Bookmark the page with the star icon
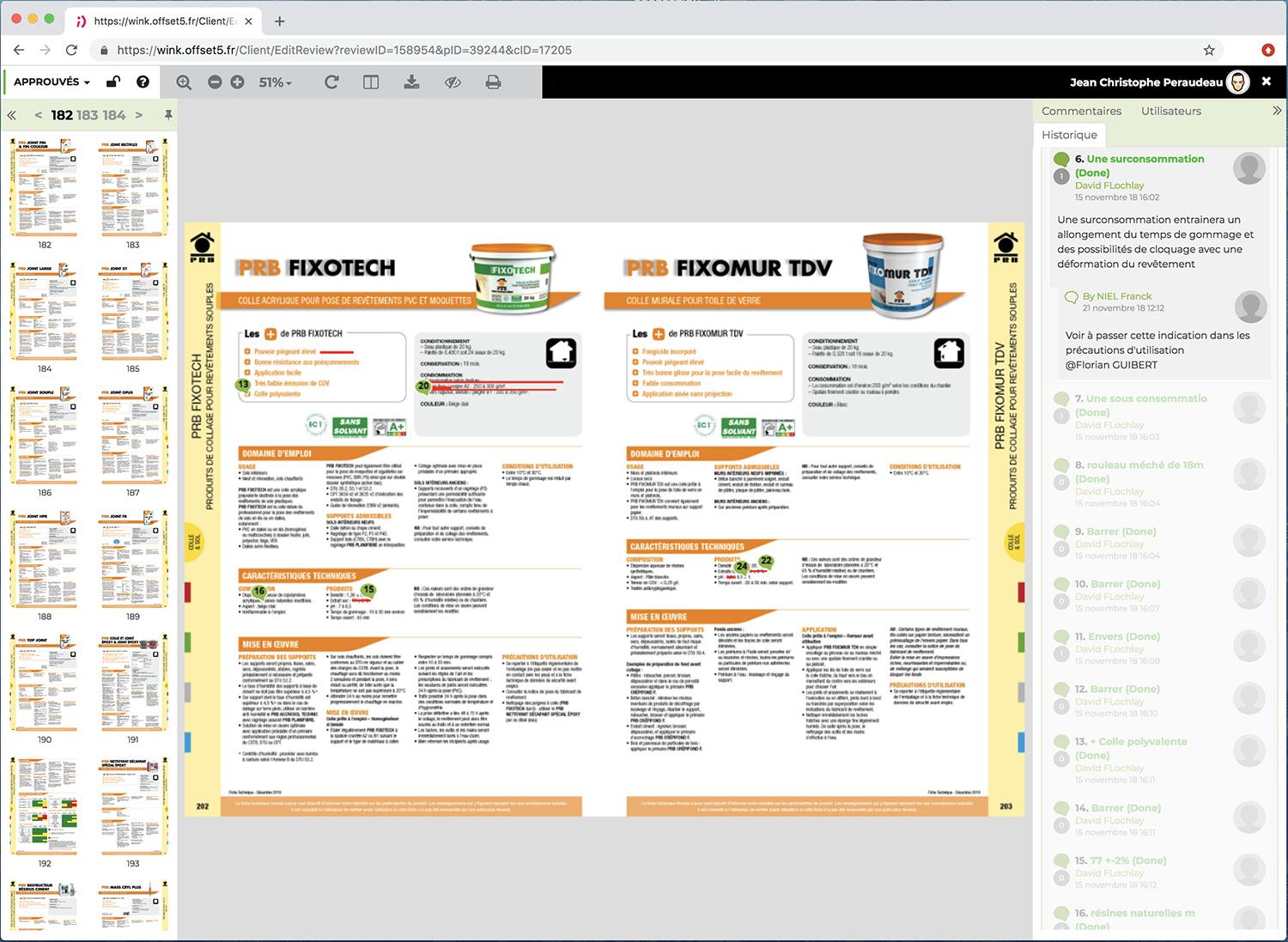The image size is (1288, 942). point(1209,50)
